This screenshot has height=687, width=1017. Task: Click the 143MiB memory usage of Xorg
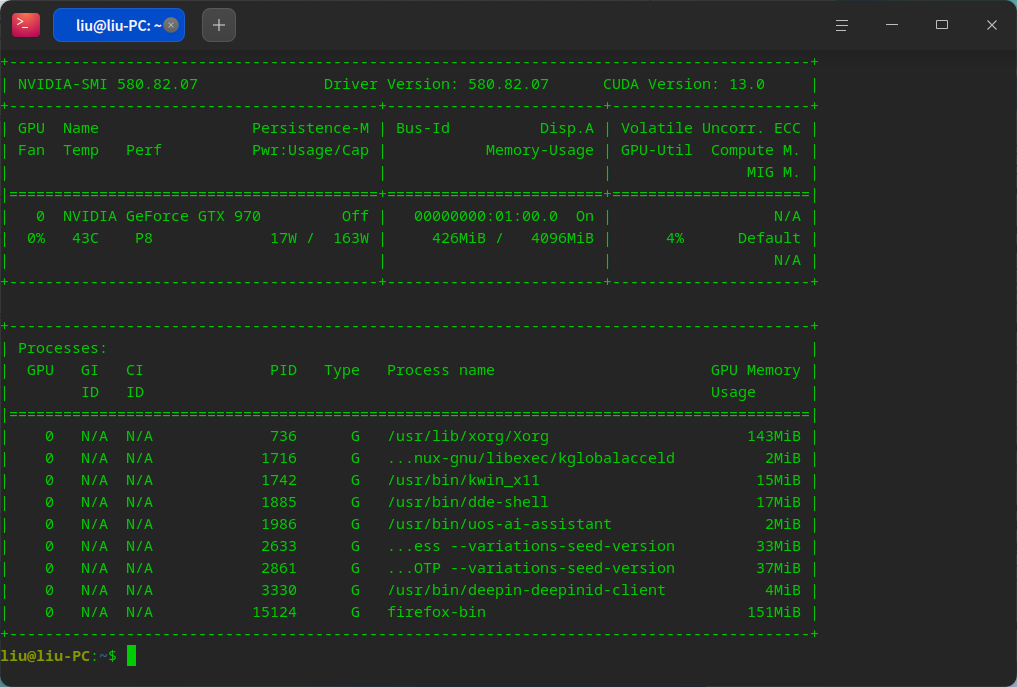[x=774, y=436]
